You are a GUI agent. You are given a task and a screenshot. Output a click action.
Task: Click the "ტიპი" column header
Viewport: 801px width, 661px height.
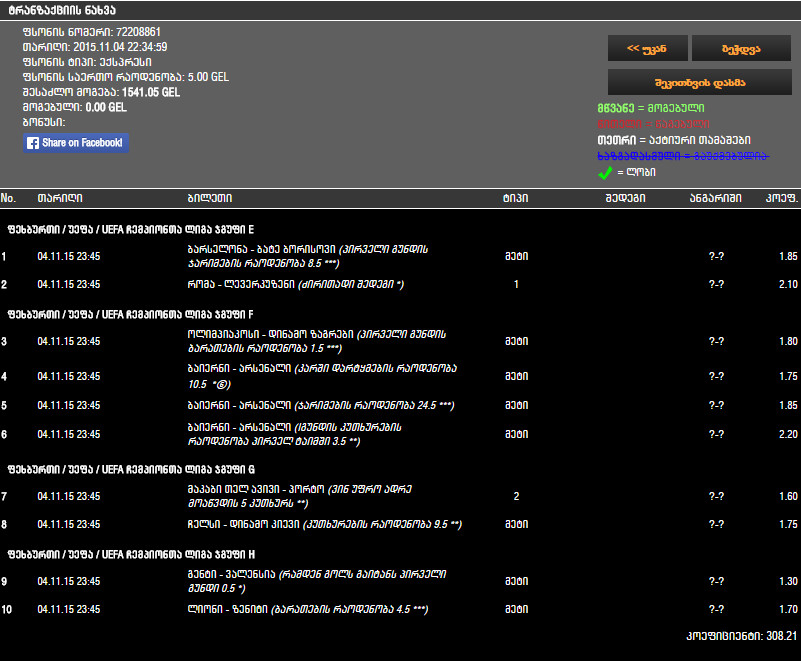pos(516,198)
